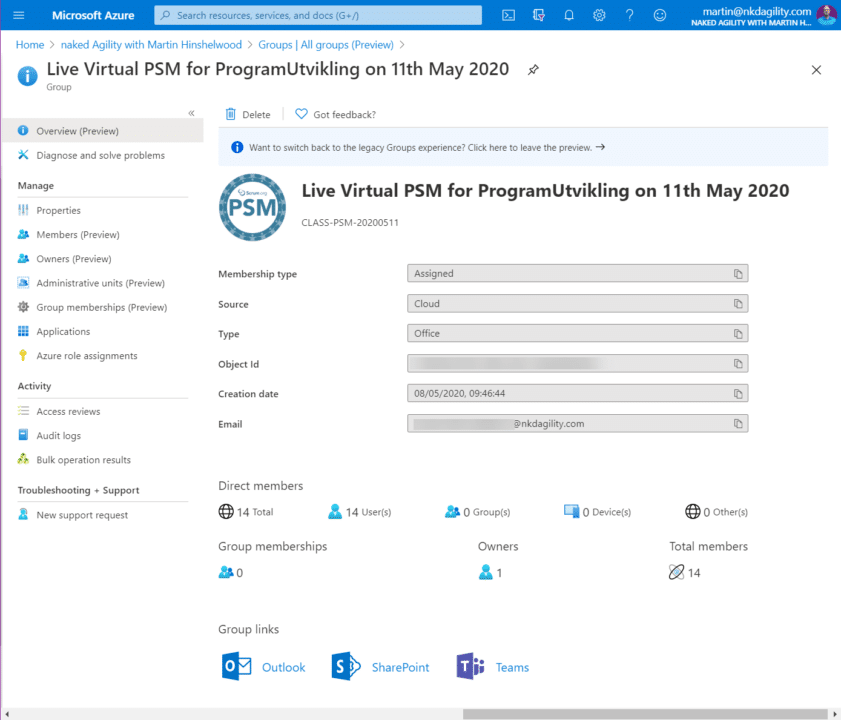The height and width of the screenshot is (720, 841).
Task: Pin the group blade to dashboard
Action: coord(533,70)
